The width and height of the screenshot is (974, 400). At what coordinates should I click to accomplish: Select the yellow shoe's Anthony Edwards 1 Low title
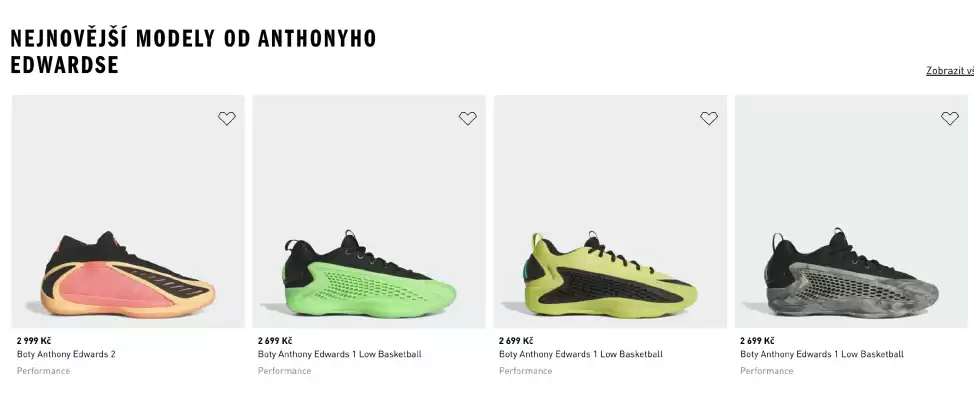click(581, 354)
